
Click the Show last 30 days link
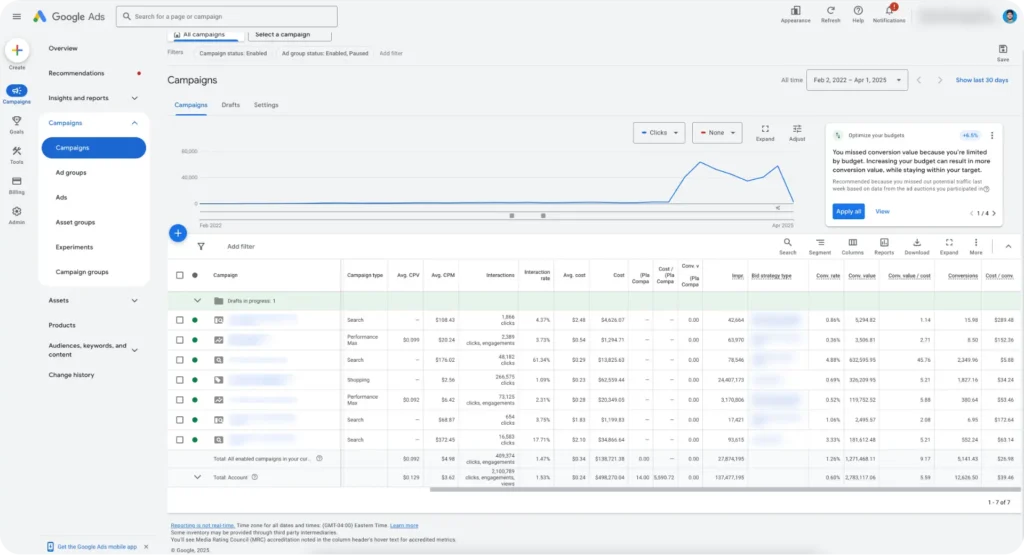pyautogui.click(x=981, y=80)
